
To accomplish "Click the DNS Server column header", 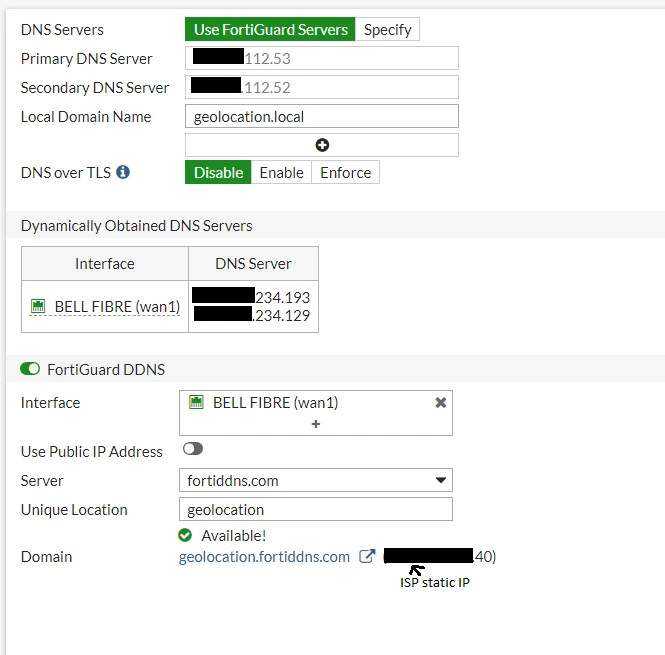I will click(x=253, y=263).
